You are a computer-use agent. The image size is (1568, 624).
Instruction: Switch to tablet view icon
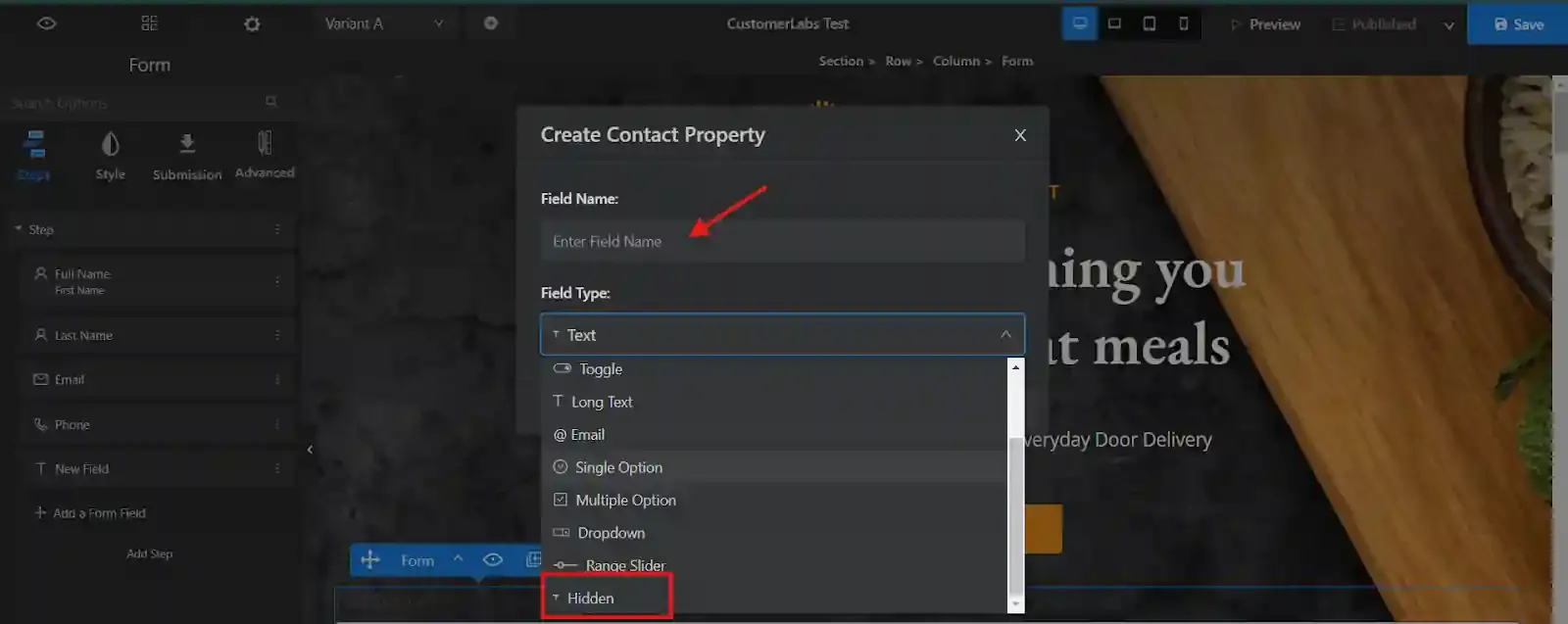click(x=1150, y=24)
